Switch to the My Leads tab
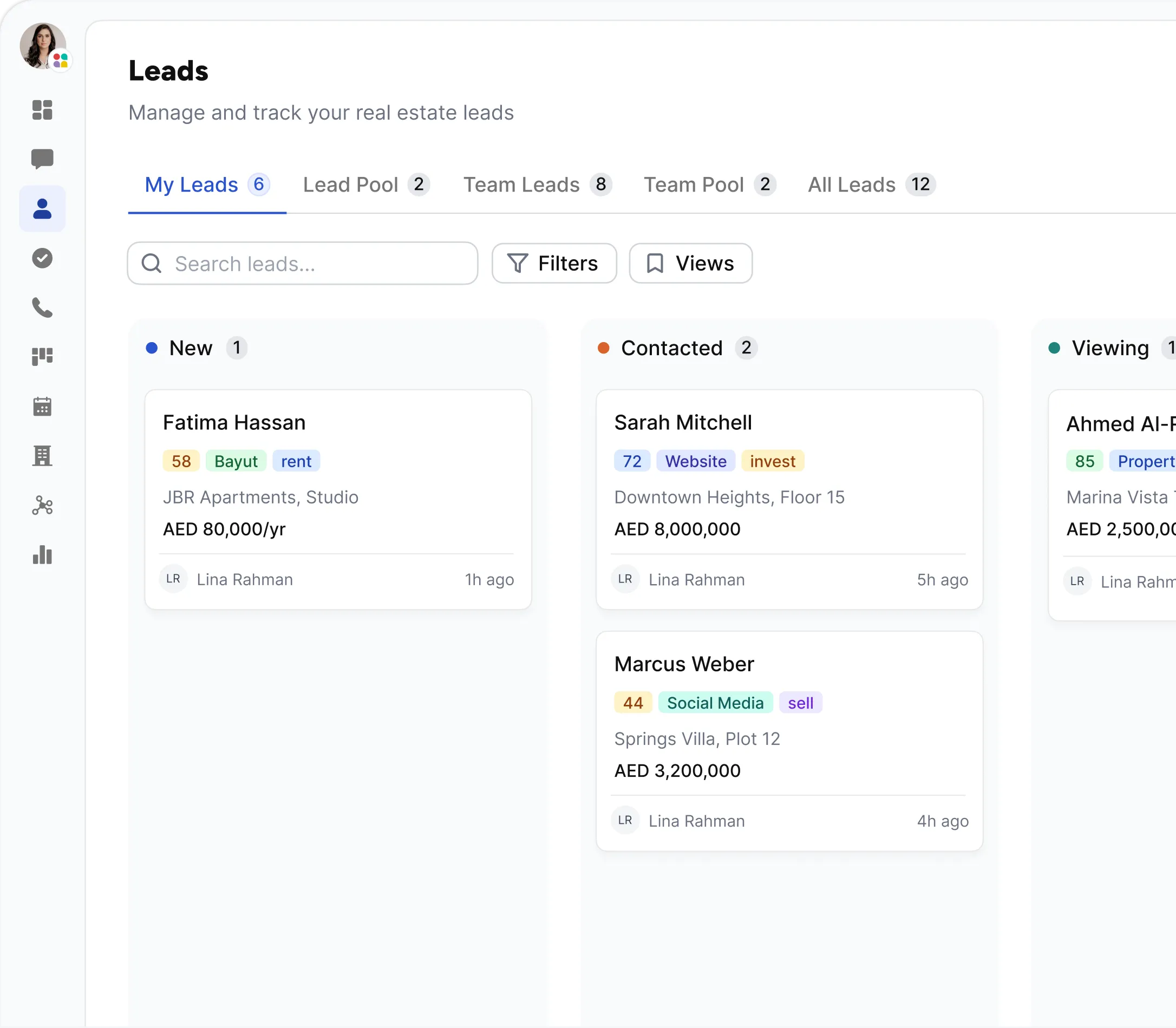The width and height of the screenshot is (1176, 1028). click(x=207, y=185)
